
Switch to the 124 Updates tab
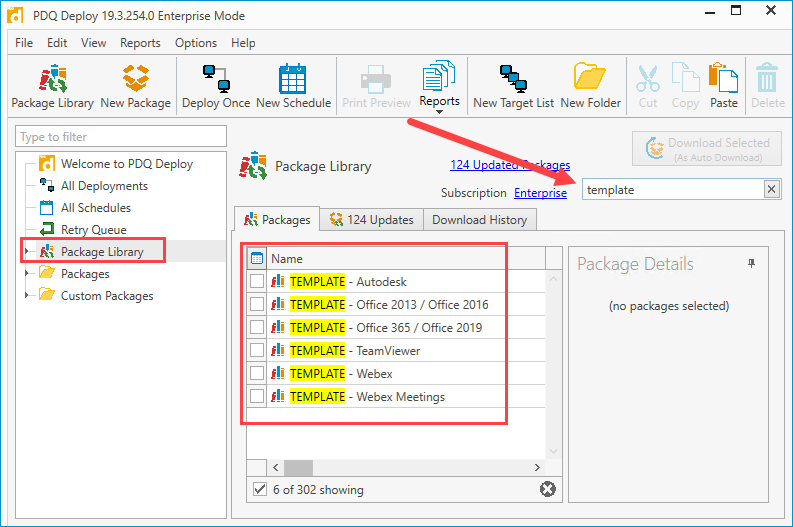coord(372,219)
